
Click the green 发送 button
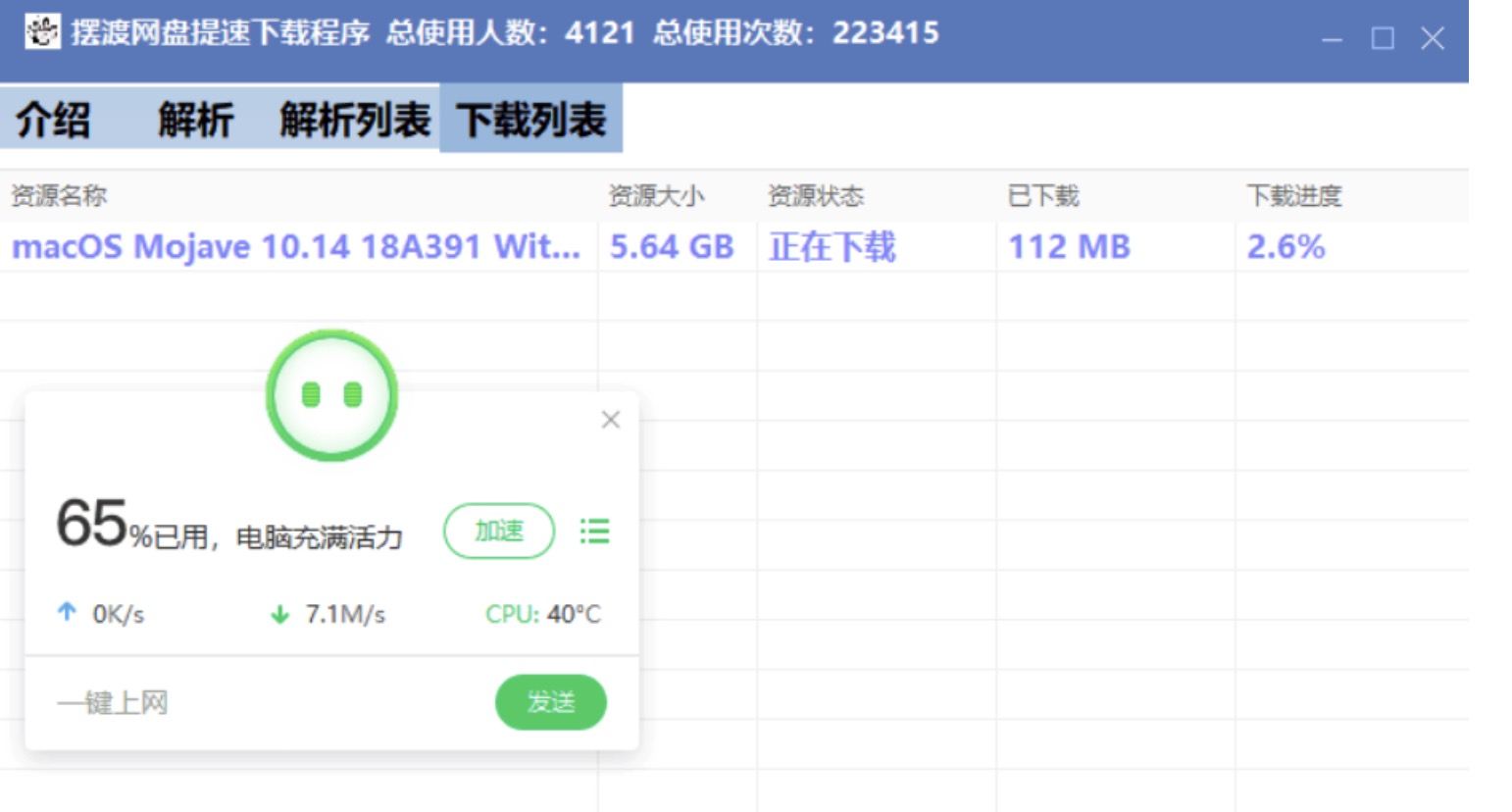[x=550, y=702]
